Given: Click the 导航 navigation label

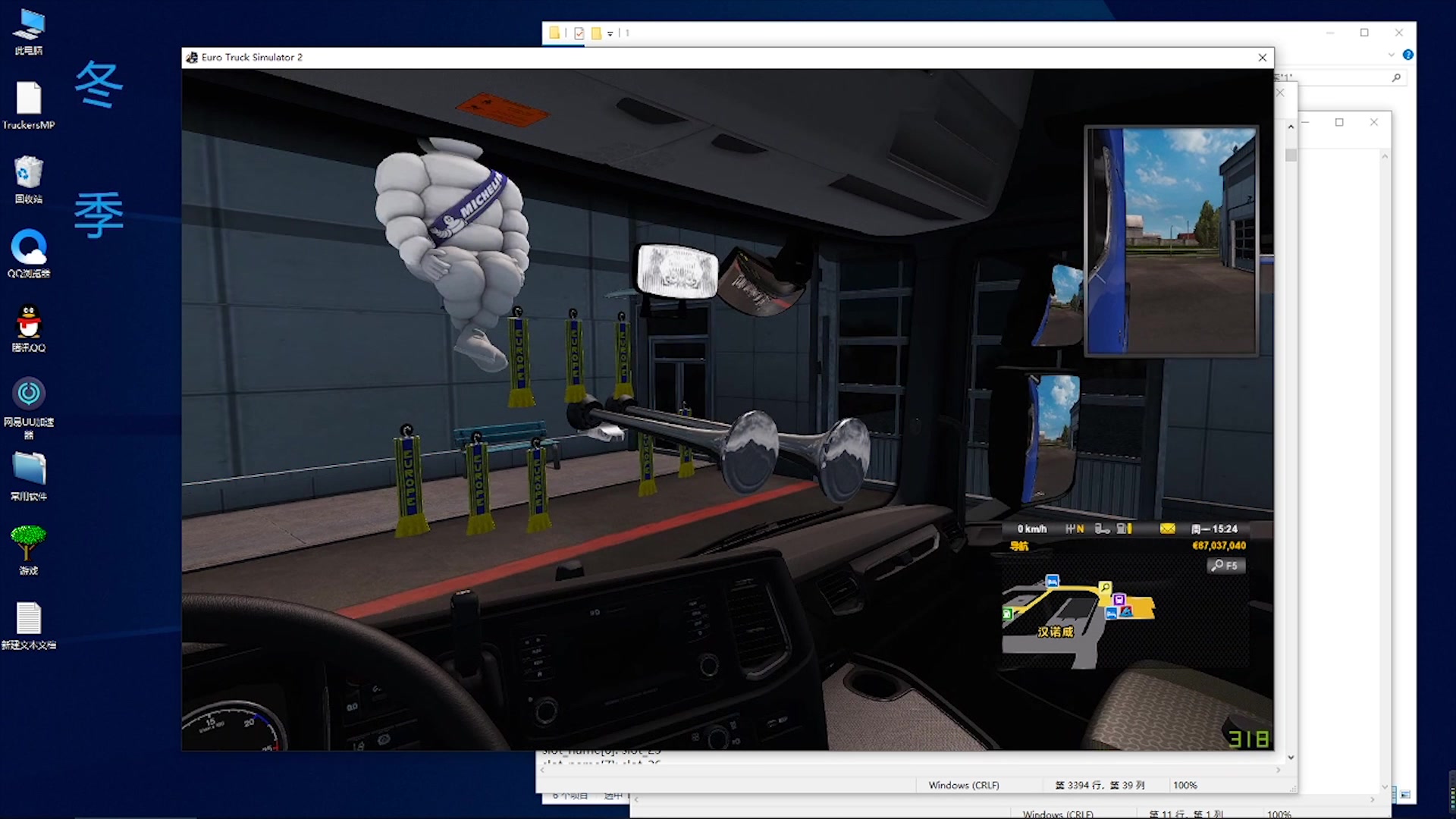Looking at the screenshot, I should tap(1019, 546).
